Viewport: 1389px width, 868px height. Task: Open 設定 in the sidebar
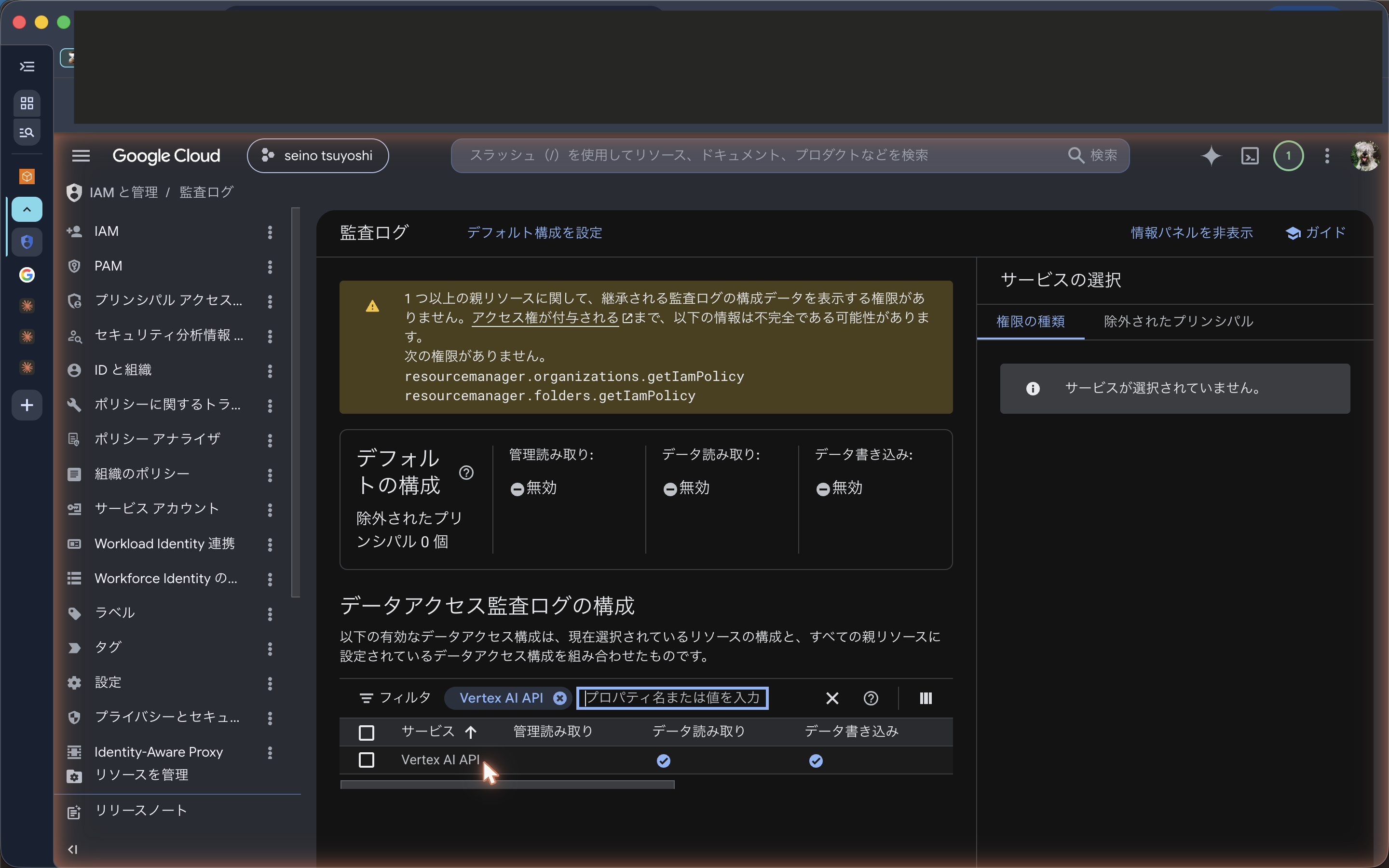point(108,682)
